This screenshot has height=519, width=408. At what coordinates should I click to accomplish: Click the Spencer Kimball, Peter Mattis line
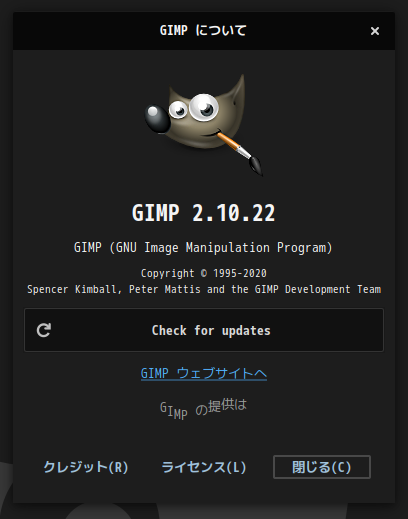[204, 289]
